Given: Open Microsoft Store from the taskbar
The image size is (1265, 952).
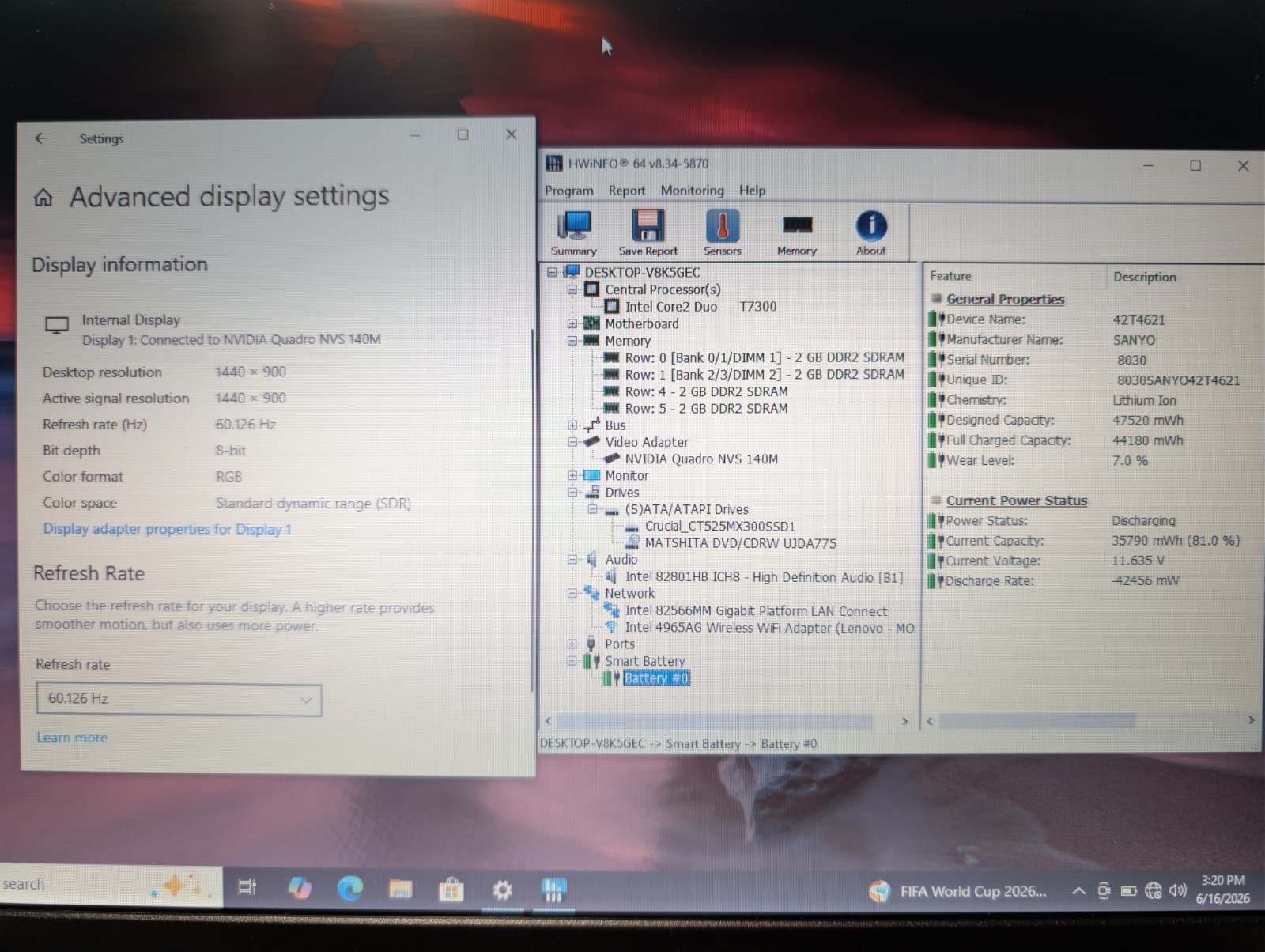Looking at the screenshot, I should tap(451, 890).
